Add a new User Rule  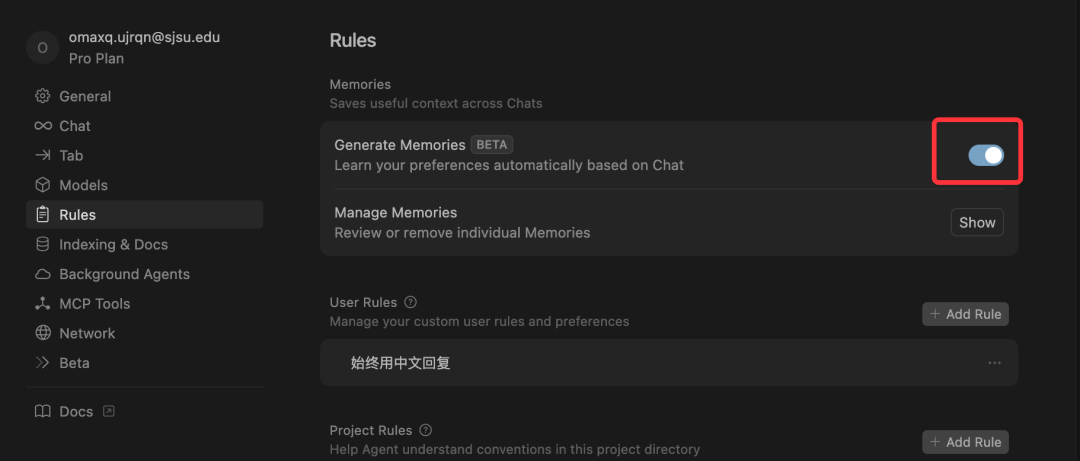pos(965,314)
